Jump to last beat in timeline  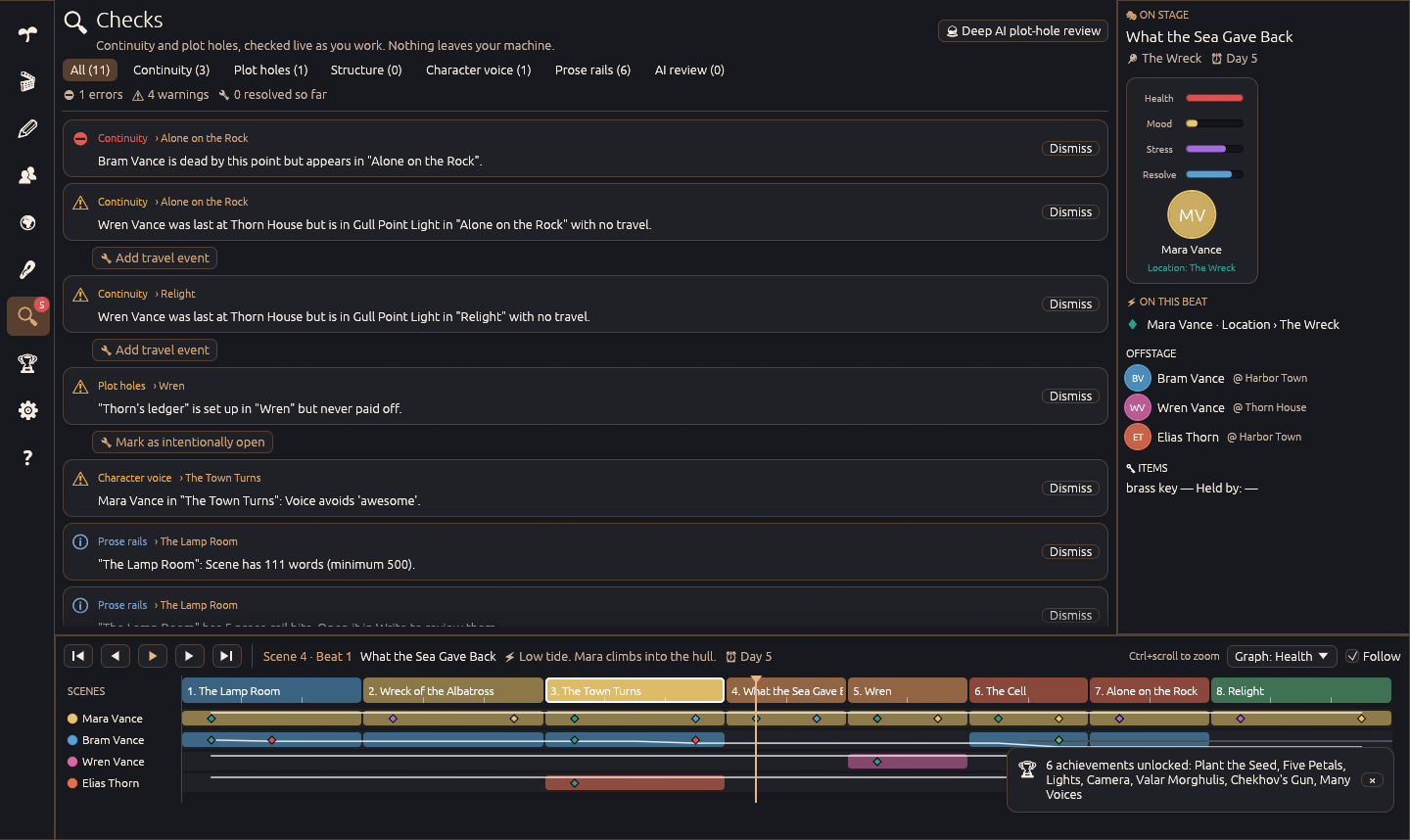click(226, 656)
